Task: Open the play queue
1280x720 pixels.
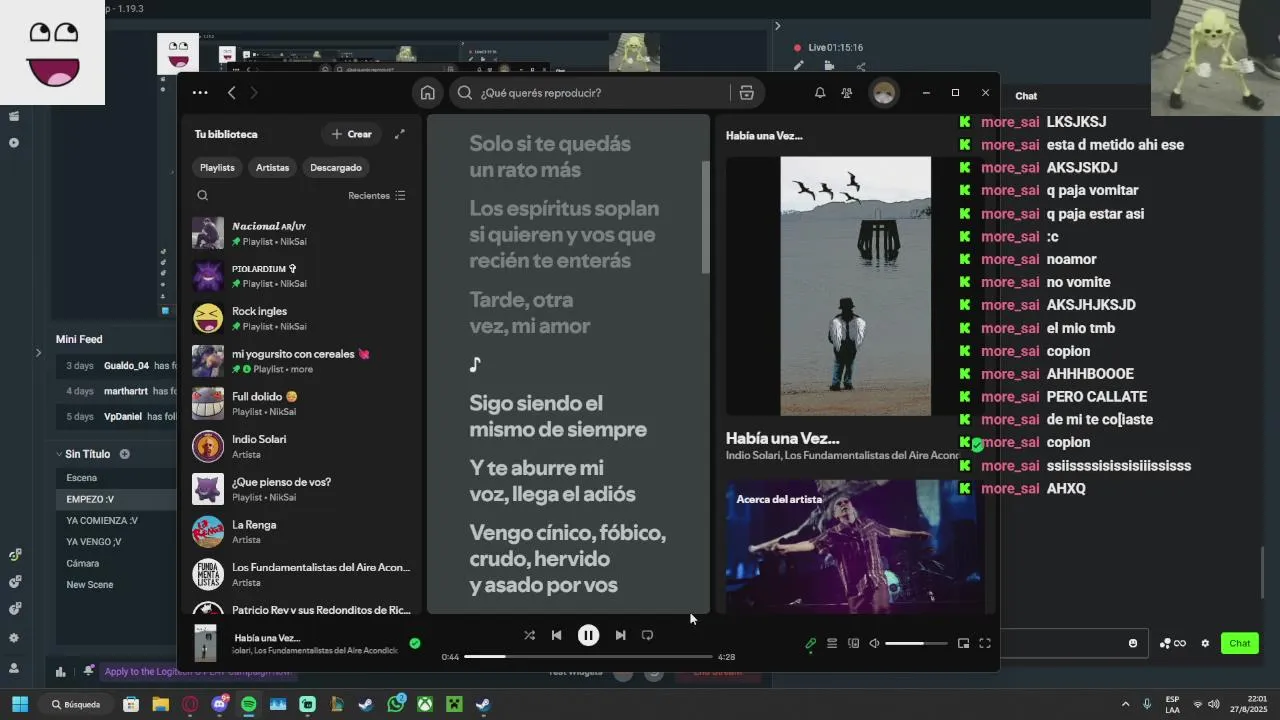Action: click(x=832, y=643)
